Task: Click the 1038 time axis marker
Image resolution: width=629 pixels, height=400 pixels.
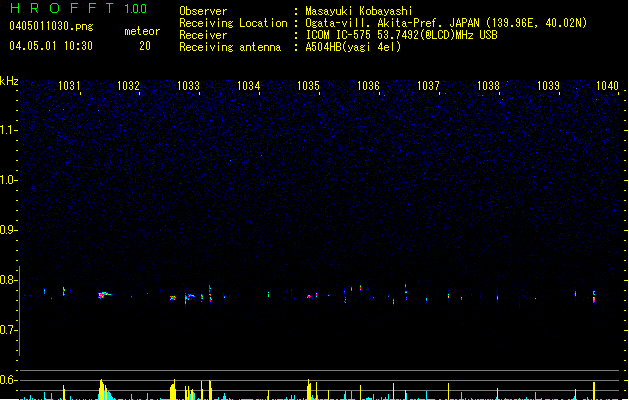Action: [x=488, y=85]
